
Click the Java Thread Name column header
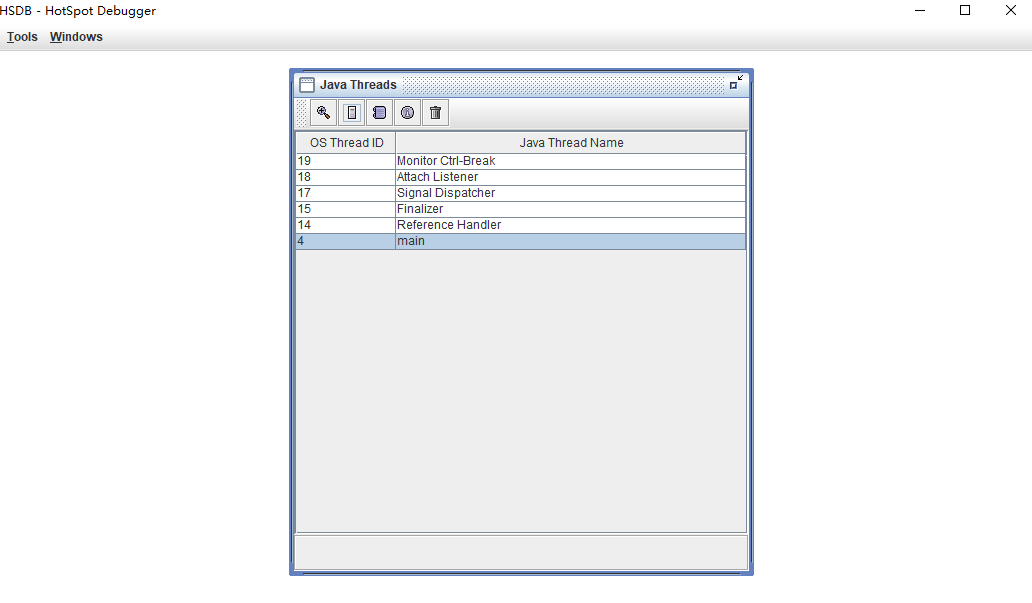(571, 143)
